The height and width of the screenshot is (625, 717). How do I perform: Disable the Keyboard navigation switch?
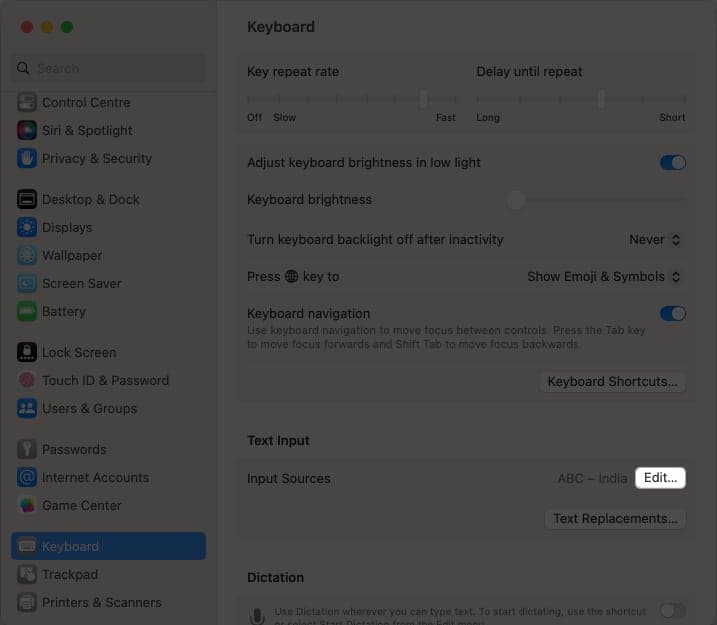click(x=672, y=314)
